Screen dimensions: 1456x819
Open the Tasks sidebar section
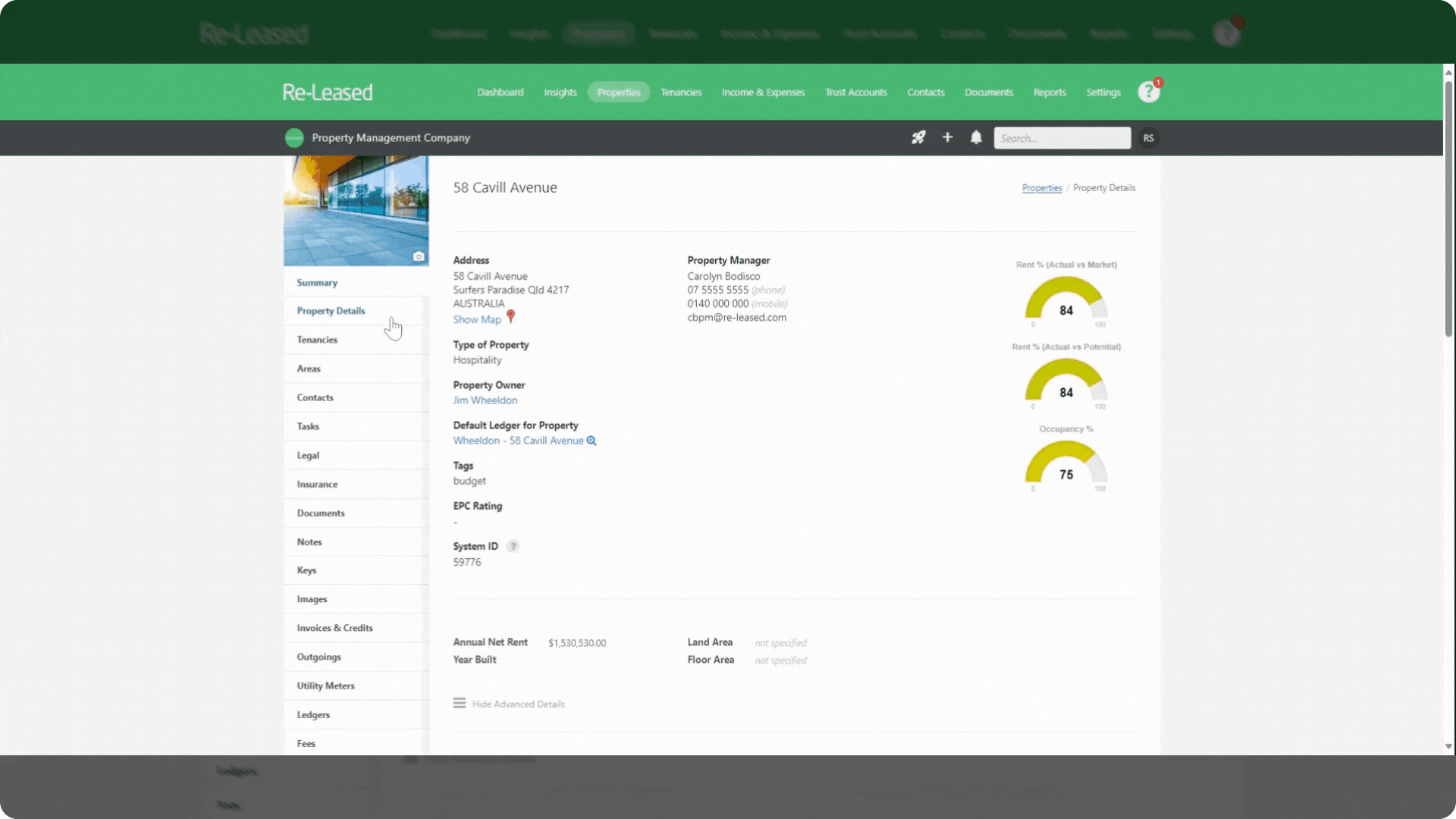click(356, 426)
